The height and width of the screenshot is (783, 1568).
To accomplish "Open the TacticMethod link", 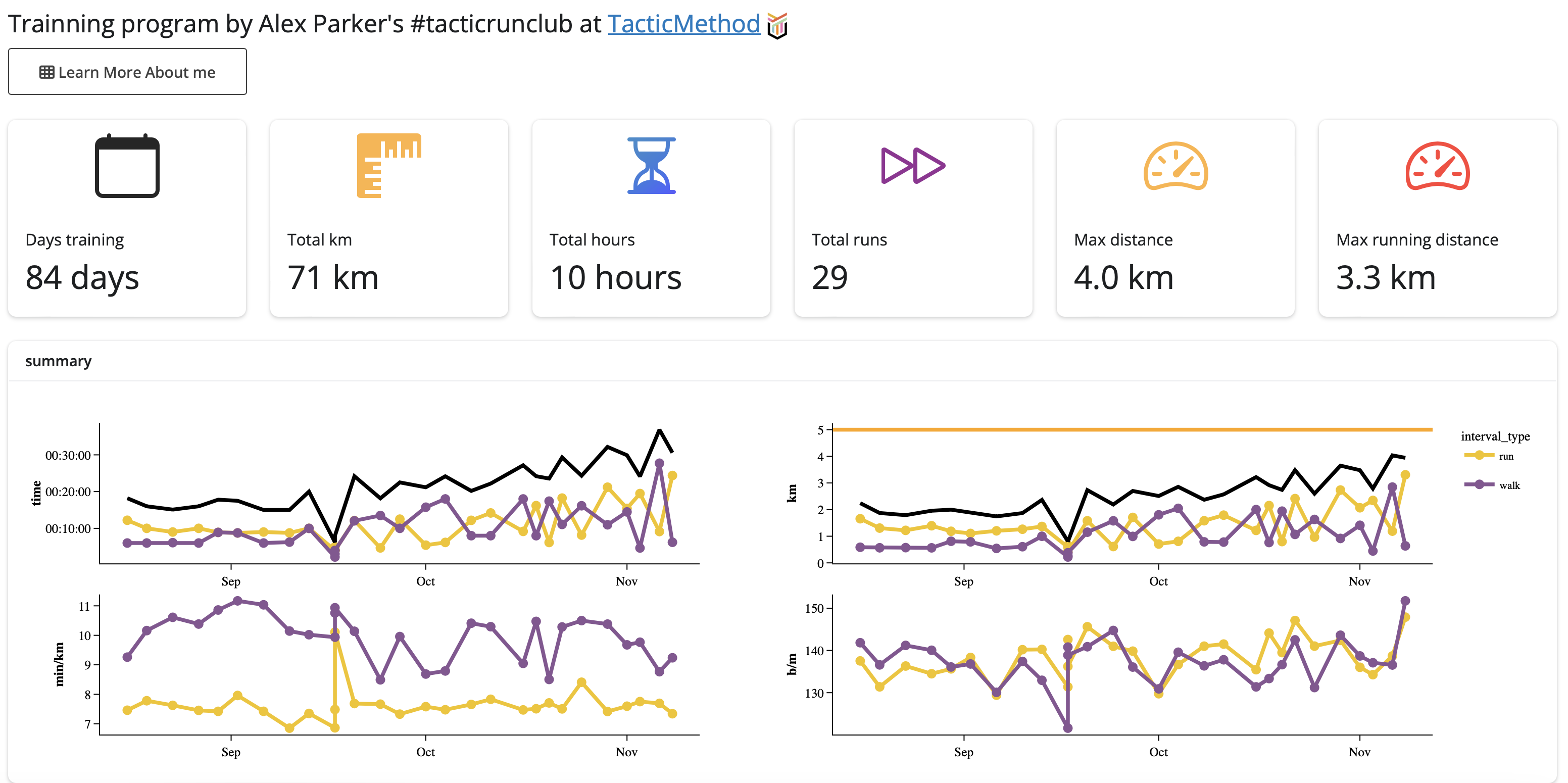I will coord(683,24).
